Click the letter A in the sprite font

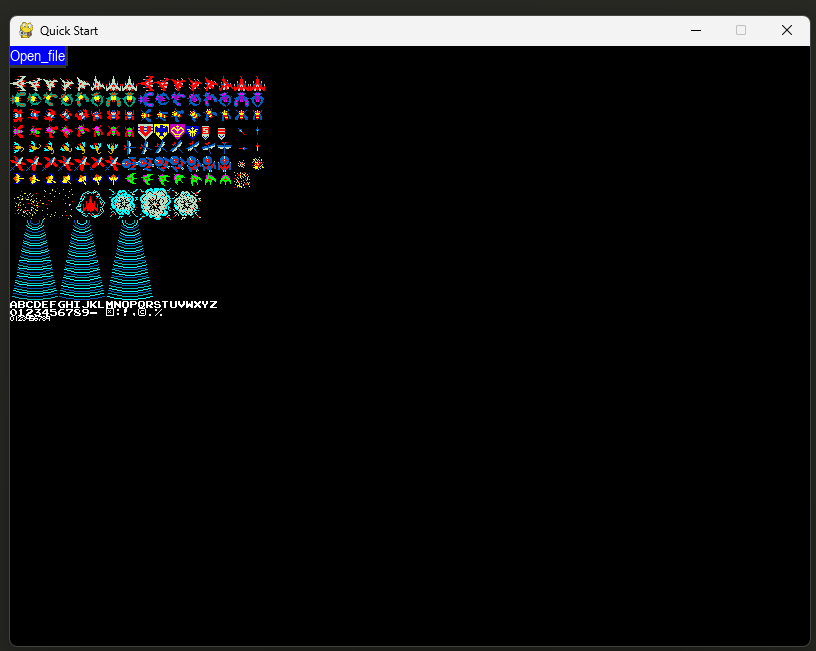[x=14, y=304]
